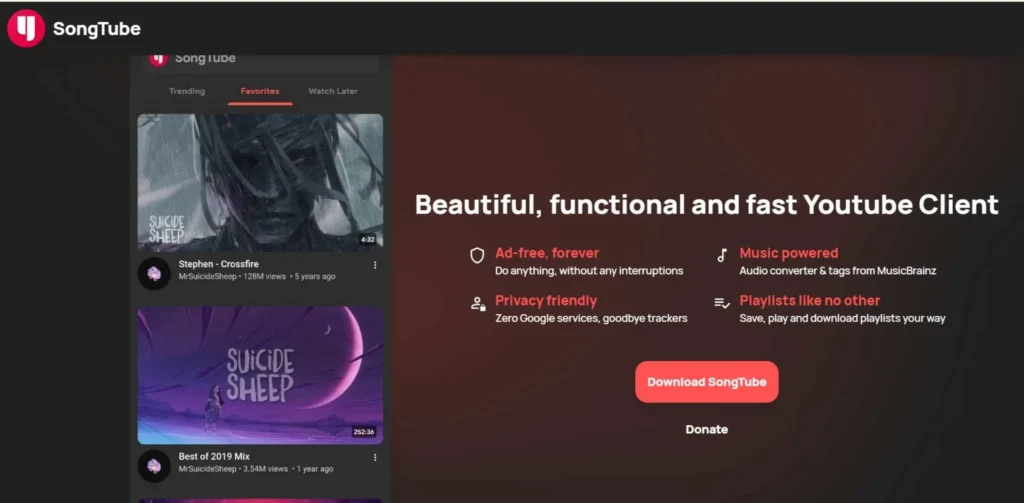Click the Download SongTube button
The image size is (1024, 503).
coord(707,382)
